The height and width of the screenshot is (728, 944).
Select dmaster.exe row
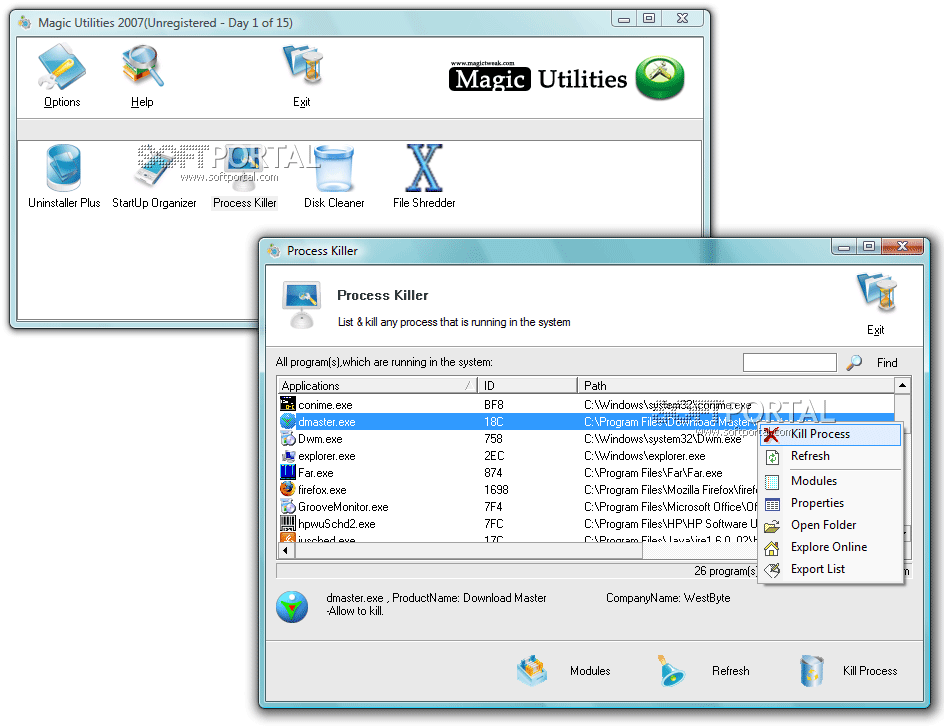[519, 422]
